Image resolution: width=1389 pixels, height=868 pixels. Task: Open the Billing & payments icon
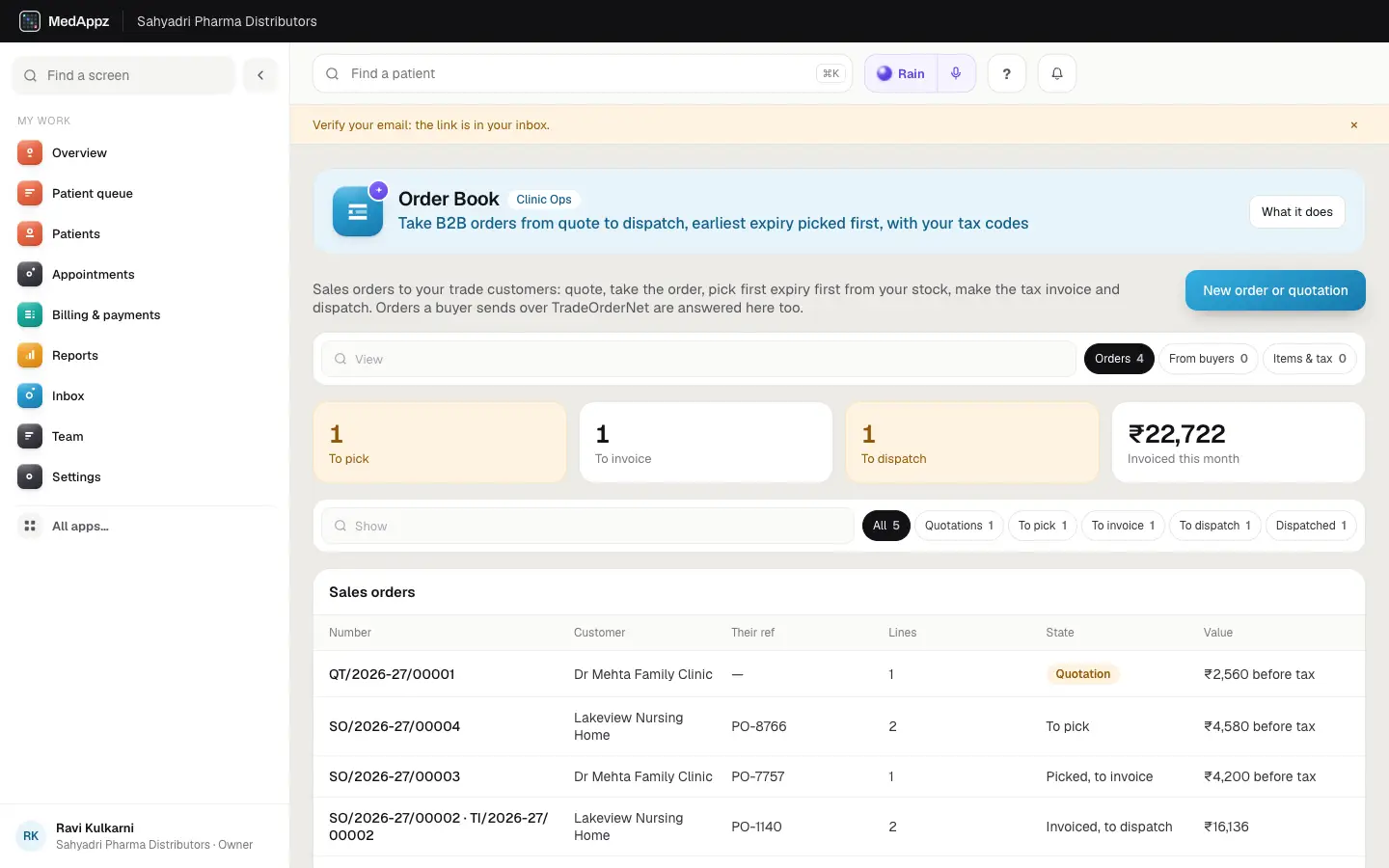30,314
